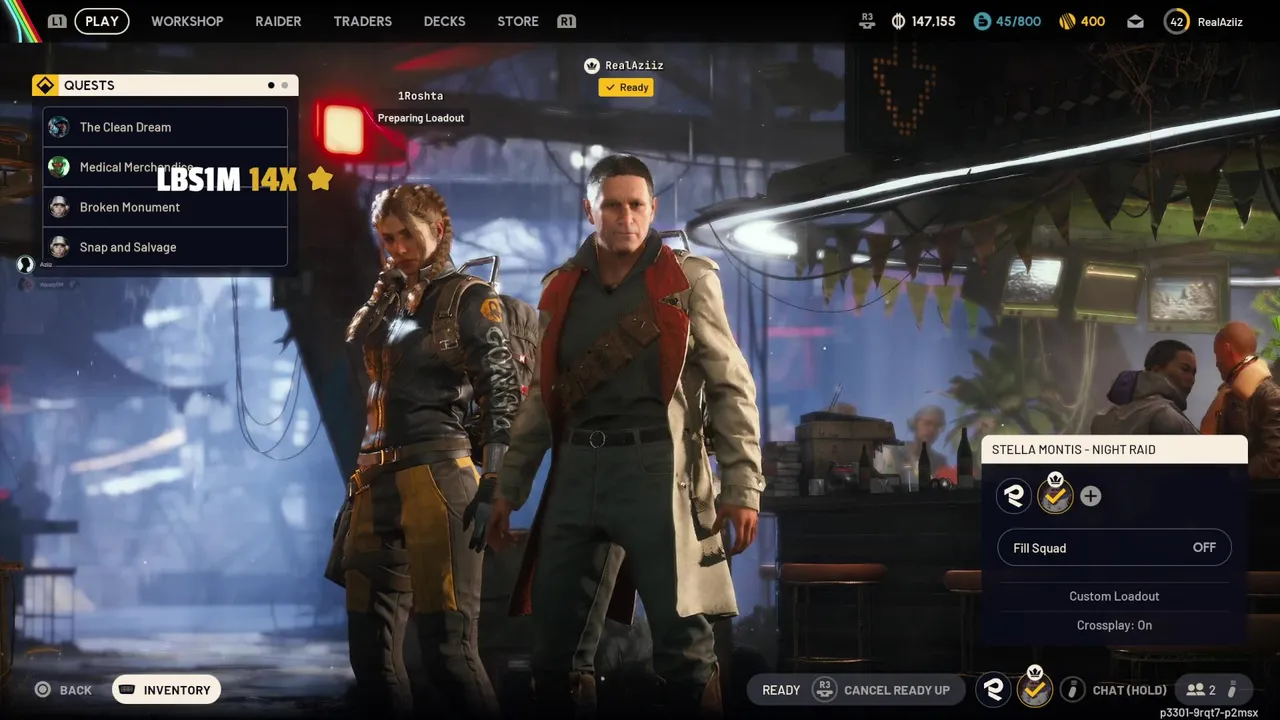1280x720 pixels.
Task: Click the R3 stick icon in the top bar
Action: [x=867, y=21]
